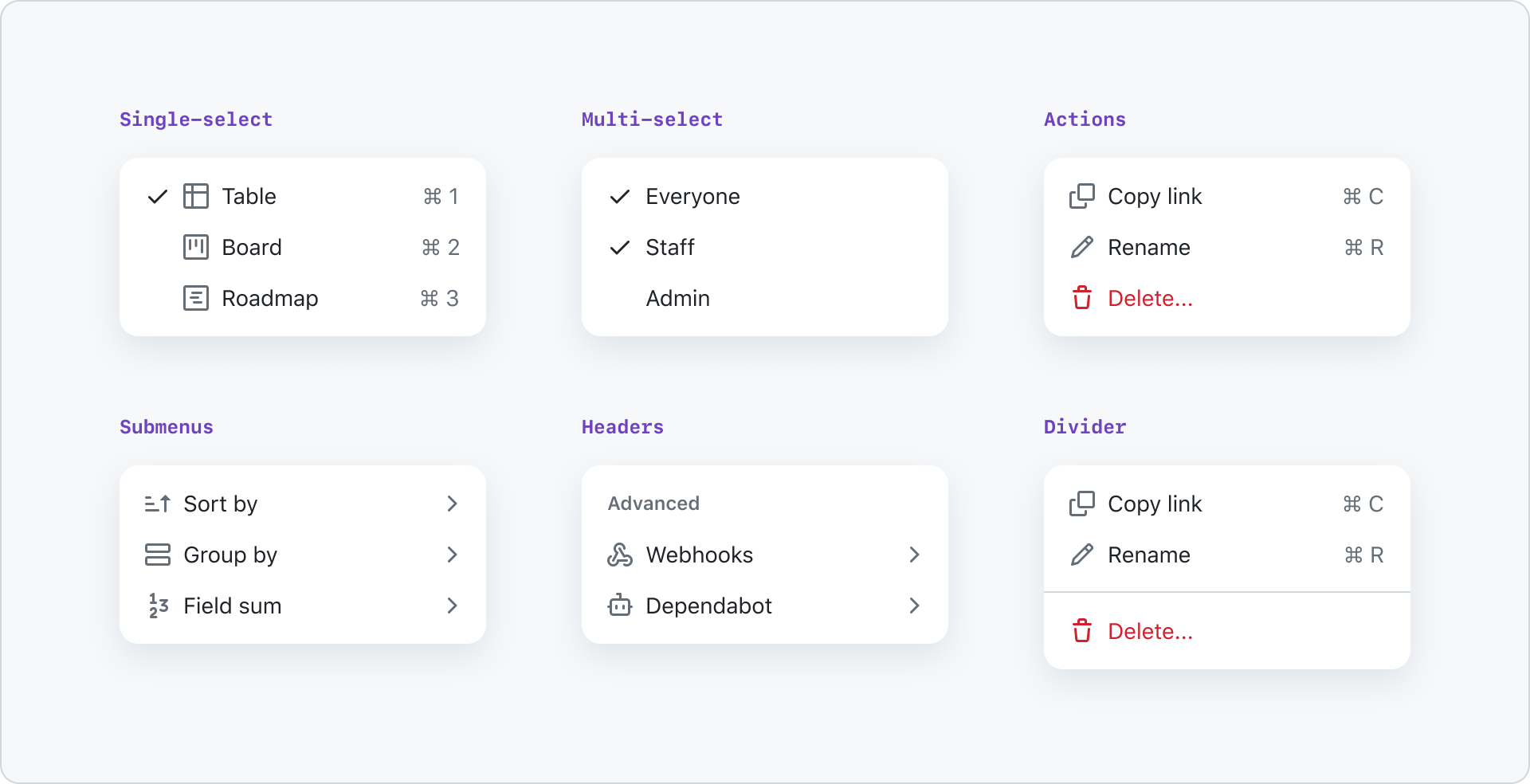Expand the Field sum submenu chevron
Viewport: 1530px width, 784px height.
[453, 606]
